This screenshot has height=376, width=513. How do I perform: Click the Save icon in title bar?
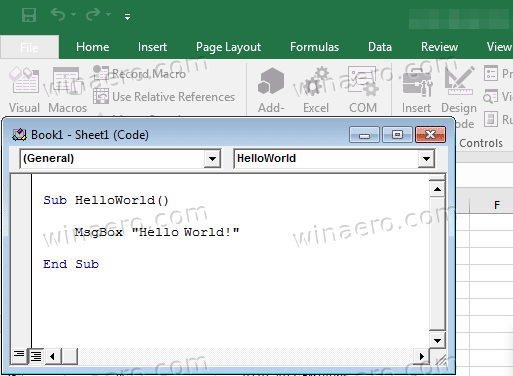[x=29, y=15]
